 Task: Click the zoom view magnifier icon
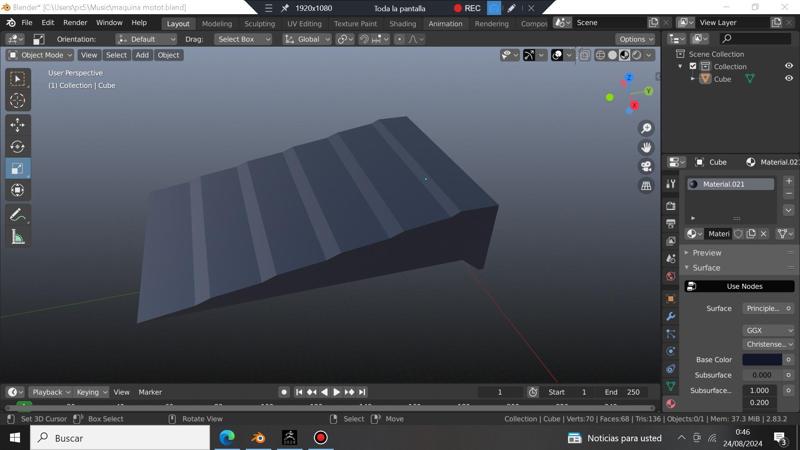(x=646, y=128)
